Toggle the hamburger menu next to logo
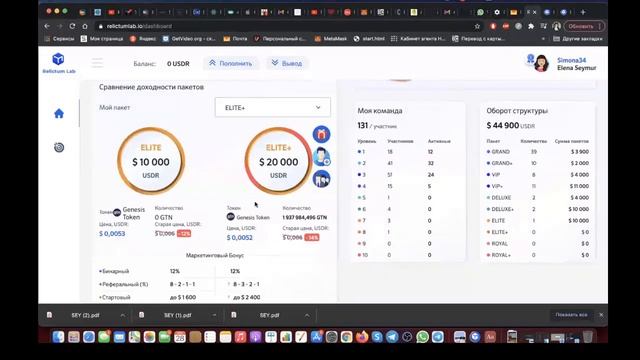 [x=97, y=63]
